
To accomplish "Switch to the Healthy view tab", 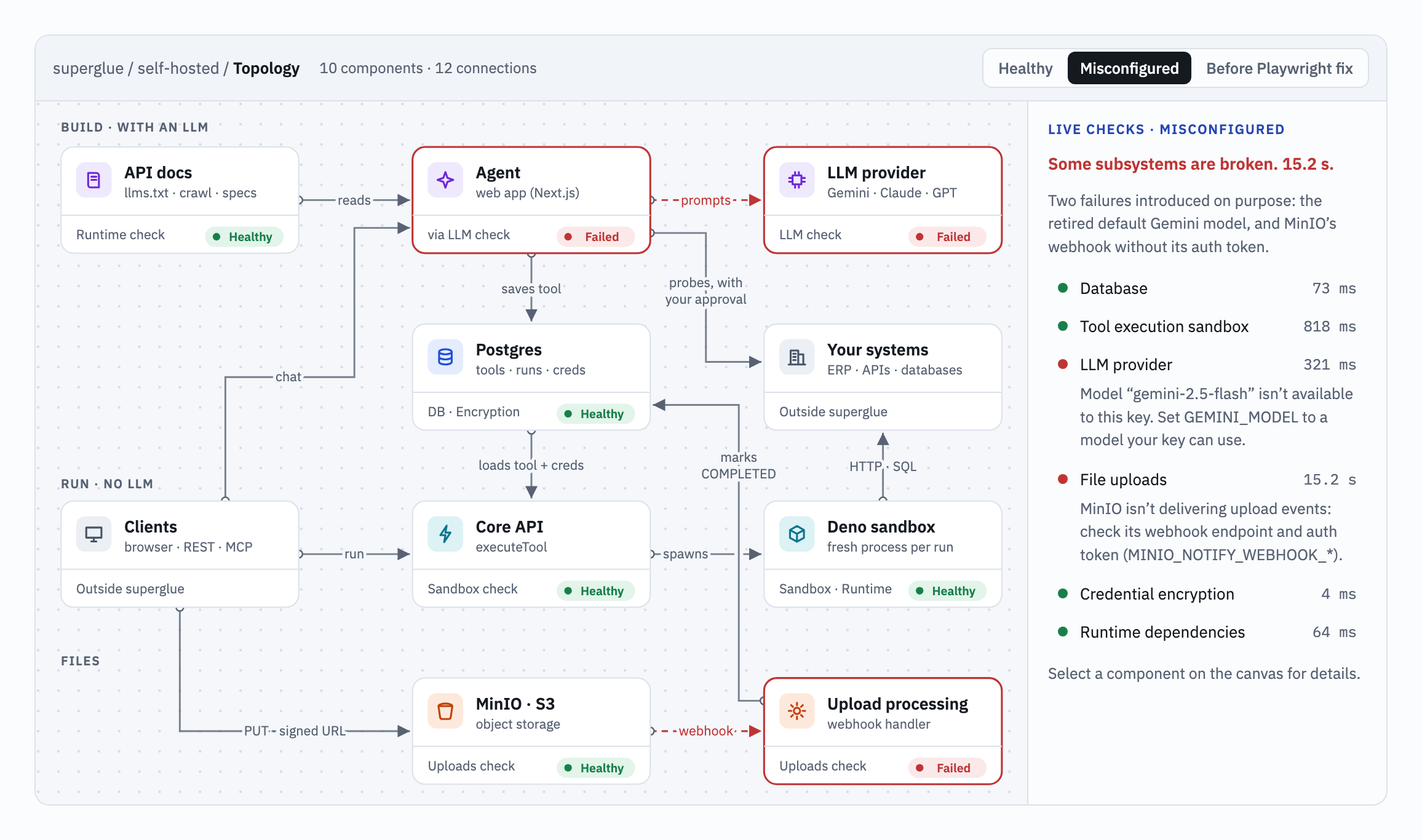I will point(1025,68).
